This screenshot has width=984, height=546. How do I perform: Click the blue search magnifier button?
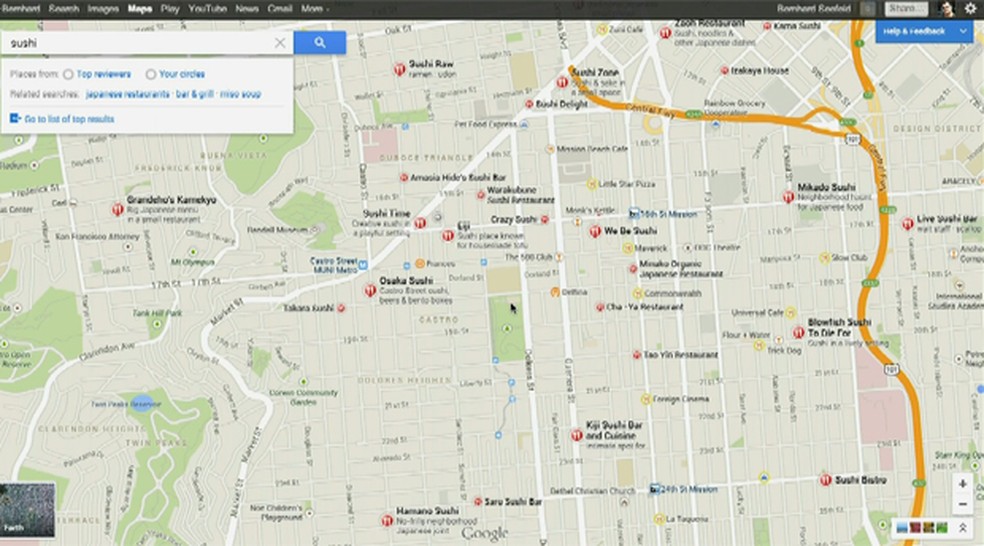(x=319, y=43)
